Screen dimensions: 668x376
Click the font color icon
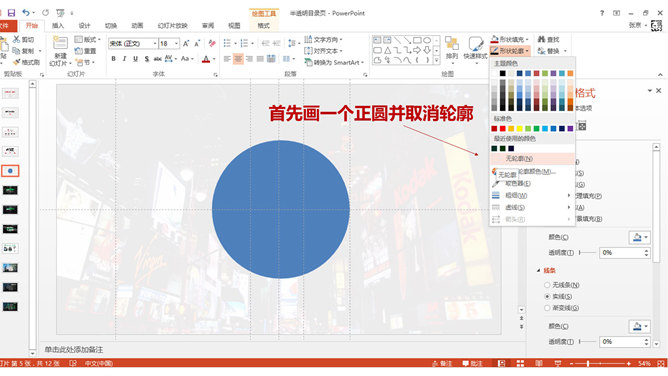coord(206,59)
